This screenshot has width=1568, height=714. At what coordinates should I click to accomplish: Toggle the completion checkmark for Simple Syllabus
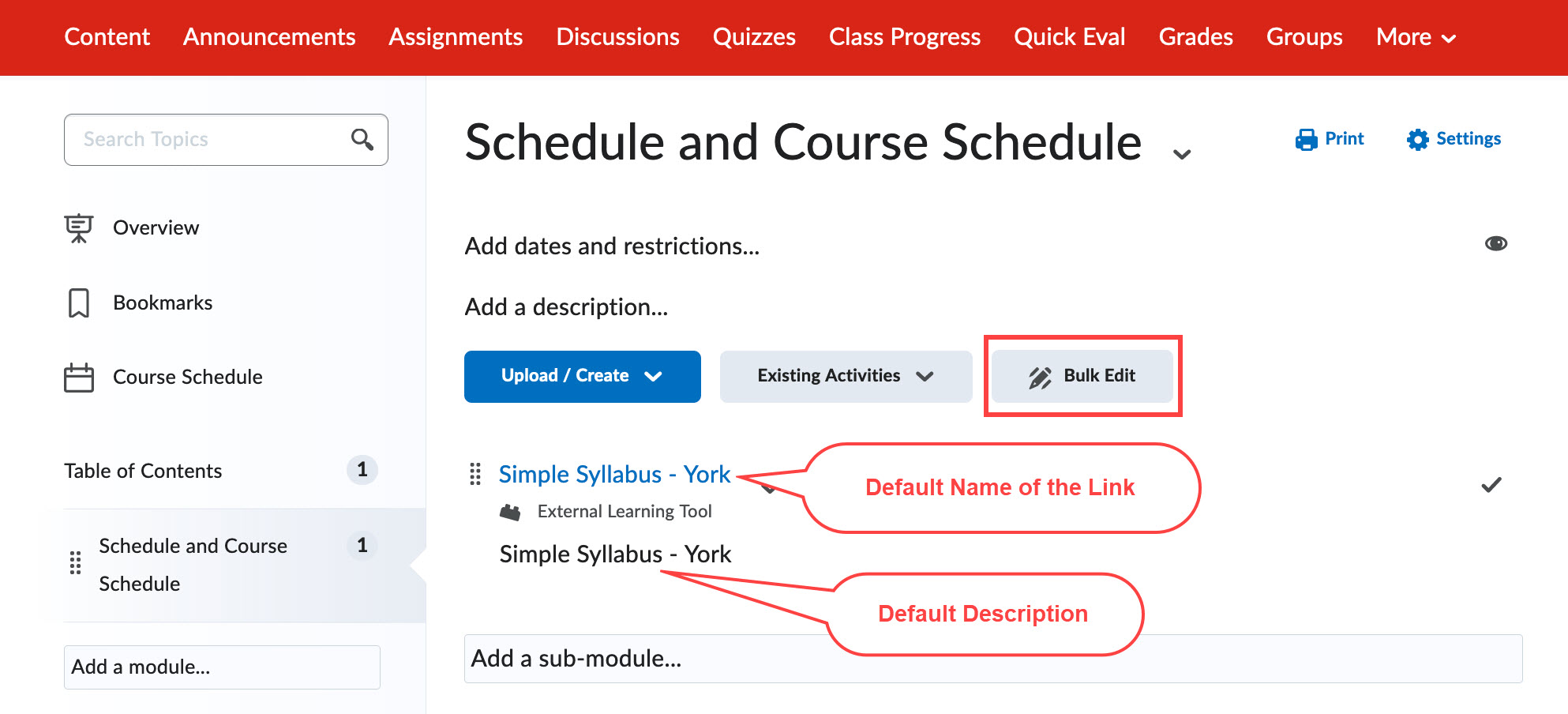click(x=1491, y=485)
